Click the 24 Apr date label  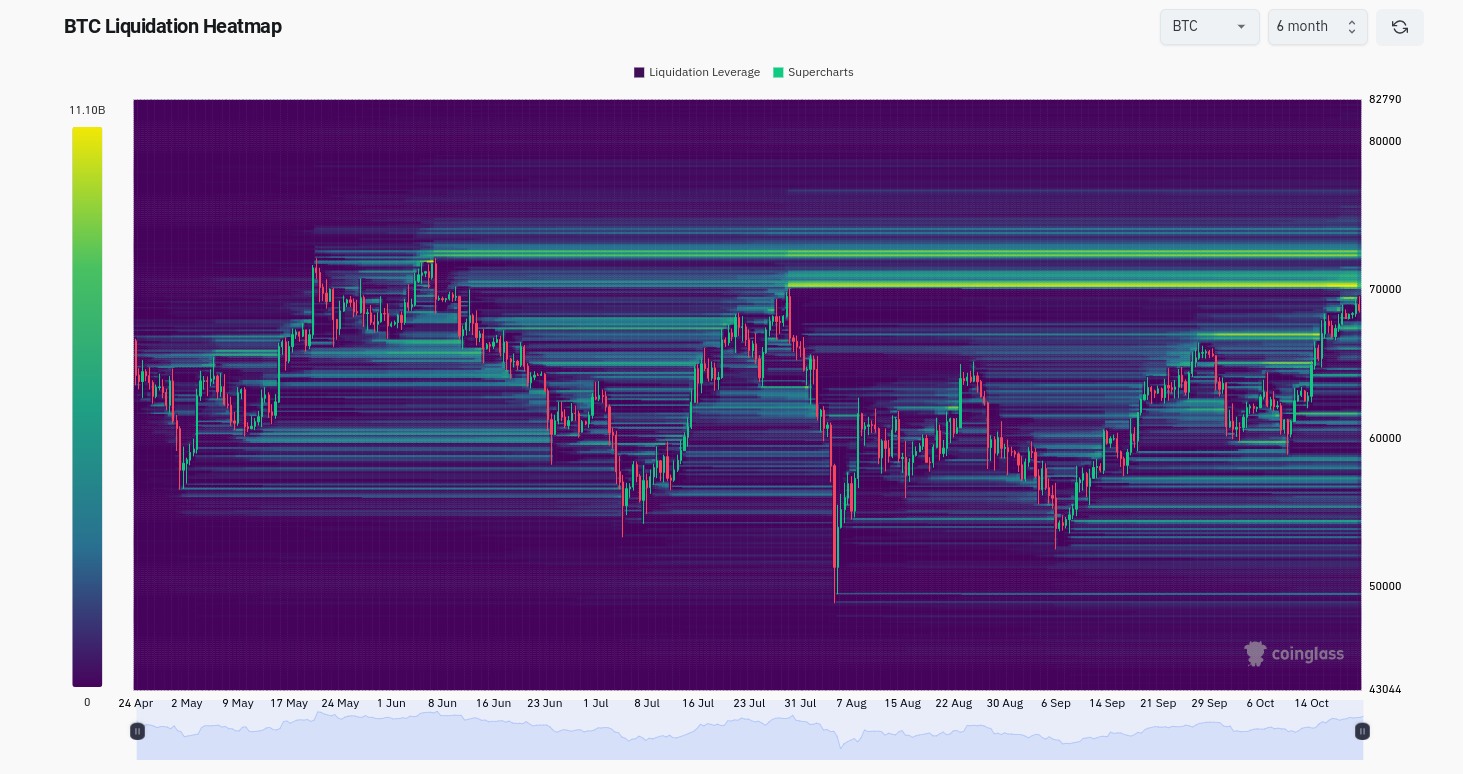point(136,703)
